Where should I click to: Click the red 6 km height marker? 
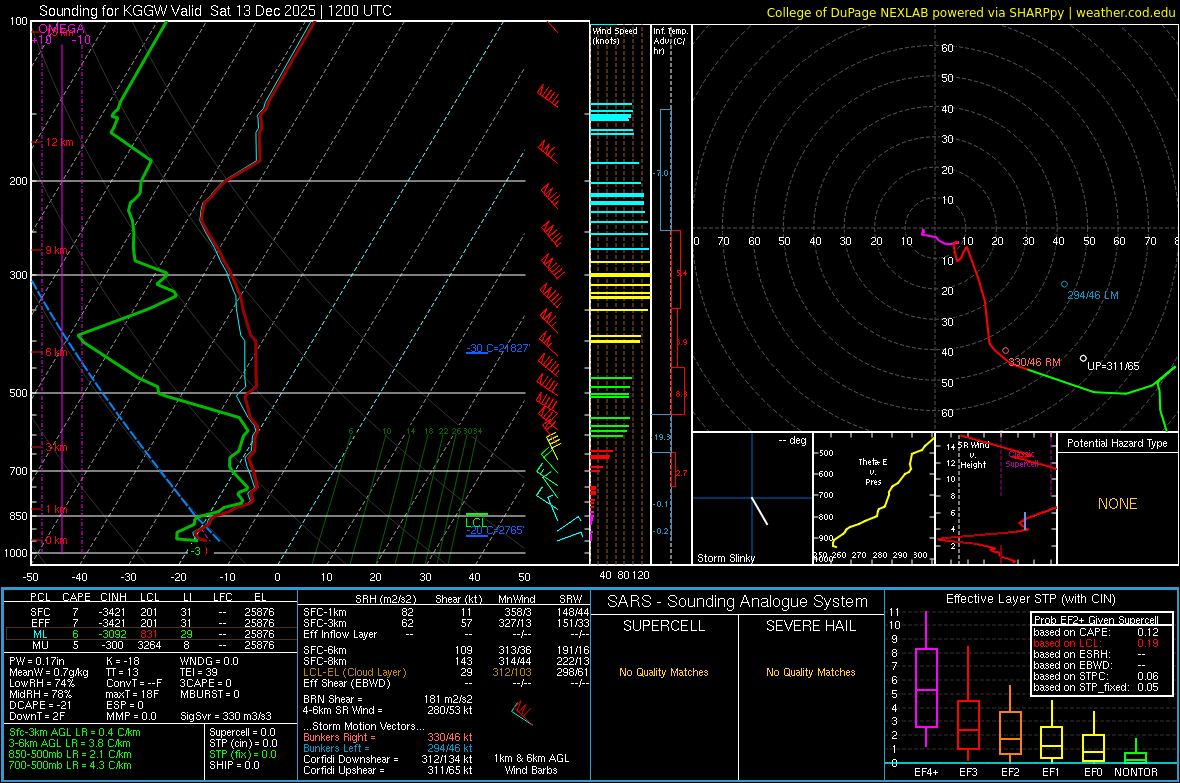pos(57,352)
